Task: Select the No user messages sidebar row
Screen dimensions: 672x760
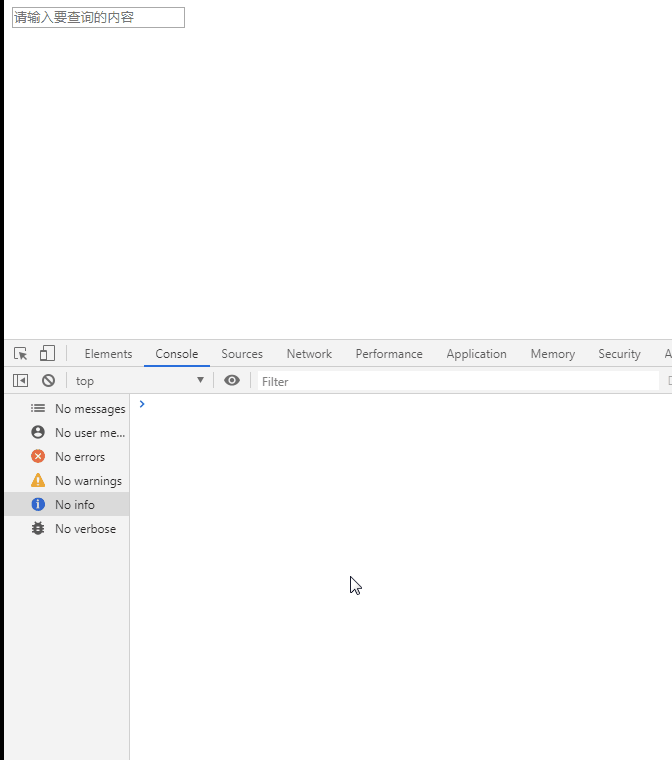Action: tap(67, 432)
